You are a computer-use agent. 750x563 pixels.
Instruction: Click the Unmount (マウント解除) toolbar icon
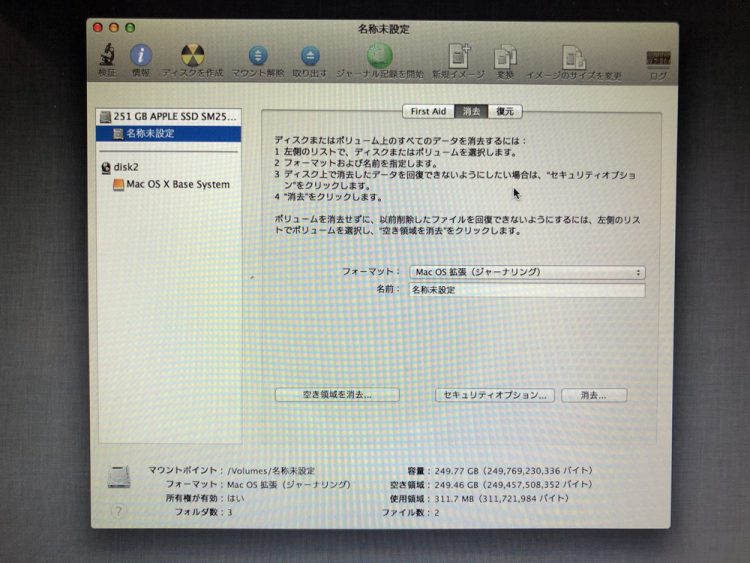tap(258, 55)
